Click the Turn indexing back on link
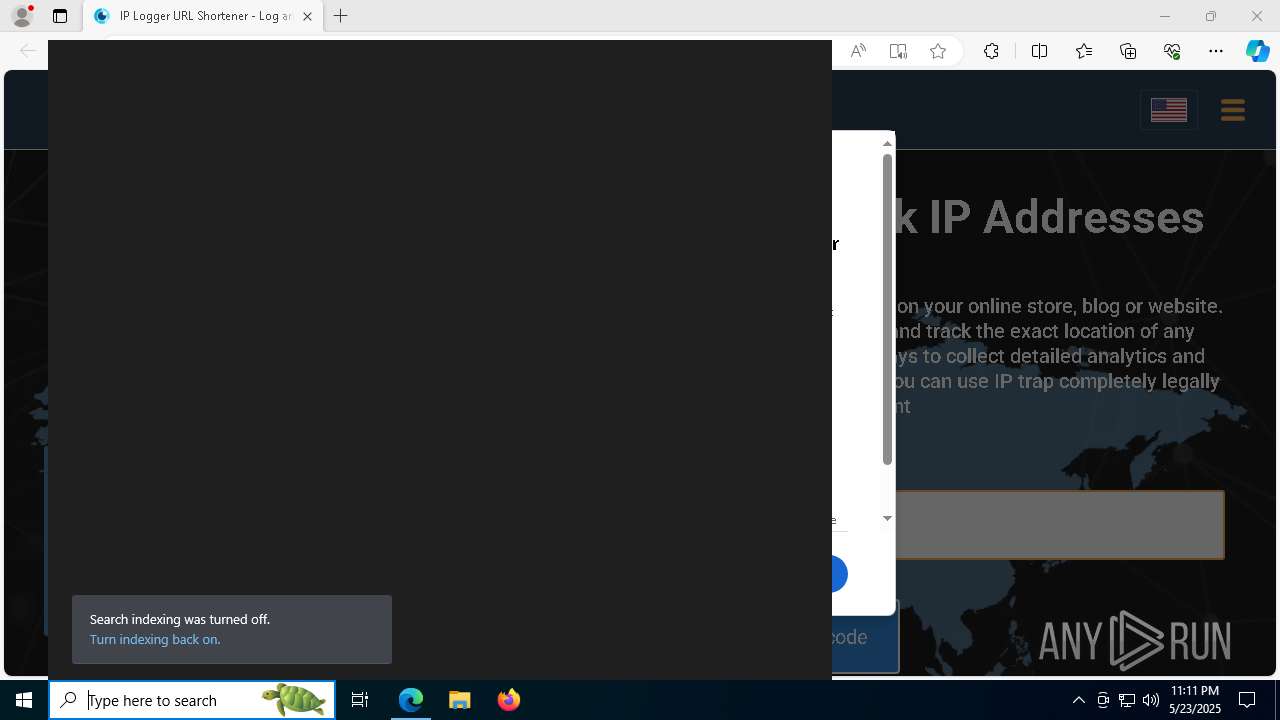Screen dimensions: 1280x720 click(x=155, y=639)
